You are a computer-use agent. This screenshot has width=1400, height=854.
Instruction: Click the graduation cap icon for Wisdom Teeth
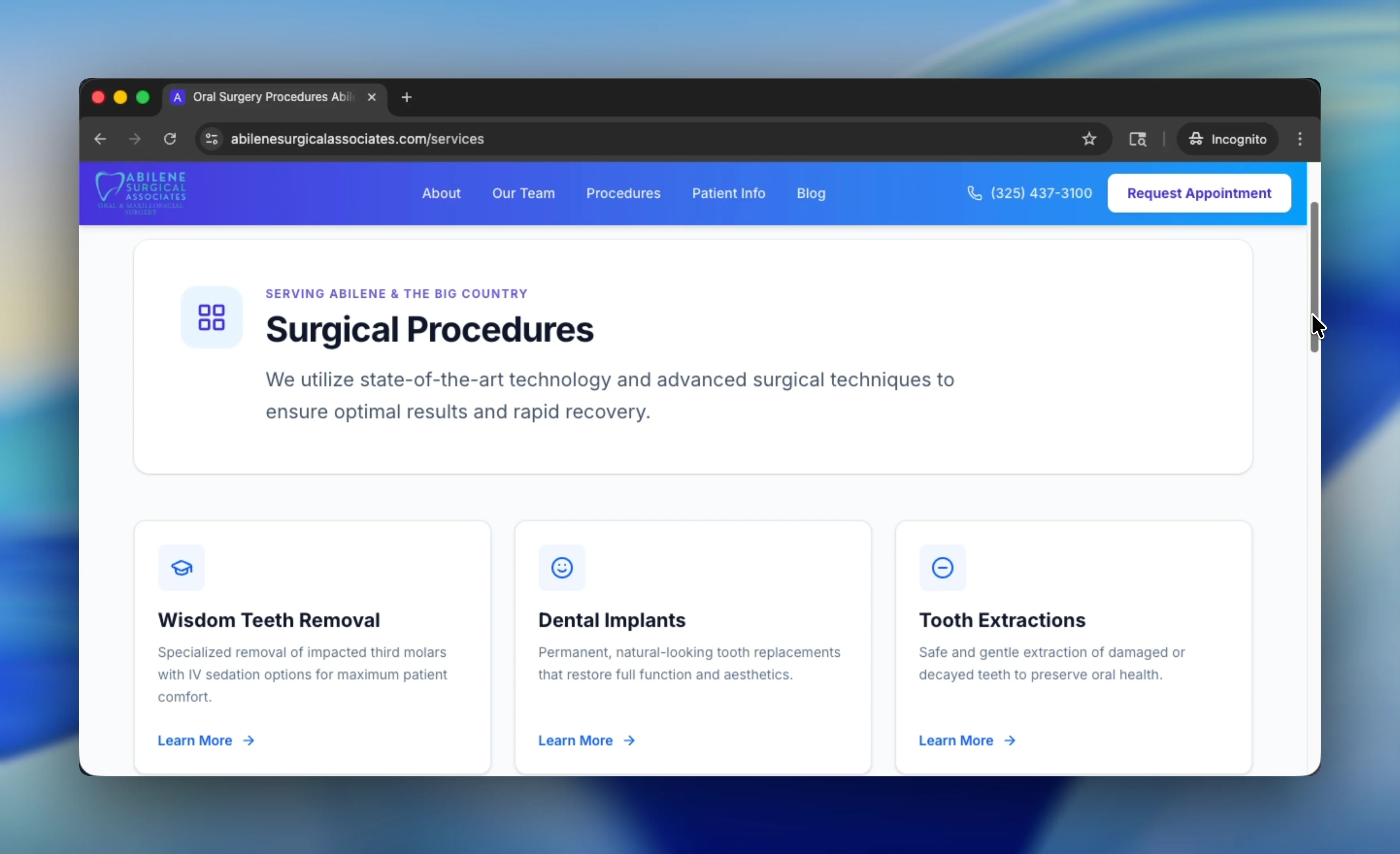tap(181, 567)
